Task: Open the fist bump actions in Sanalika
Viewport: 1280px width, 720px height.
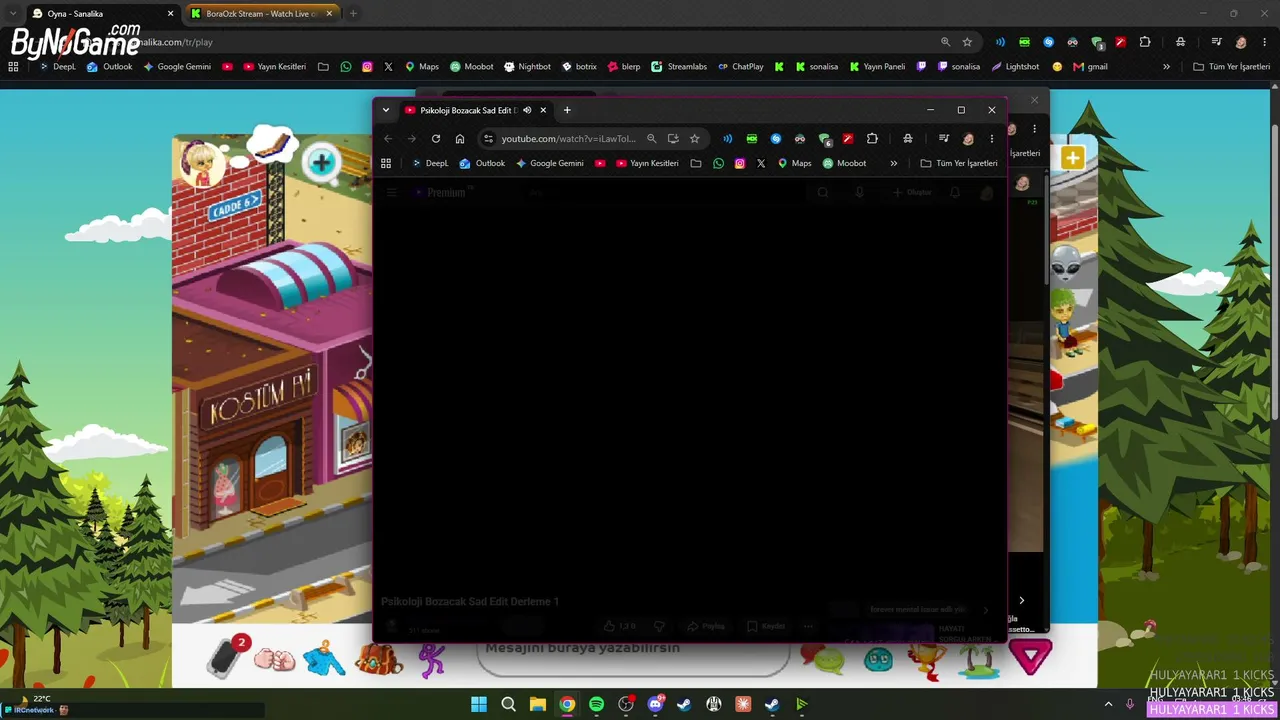Action: [x=275, y=659]
